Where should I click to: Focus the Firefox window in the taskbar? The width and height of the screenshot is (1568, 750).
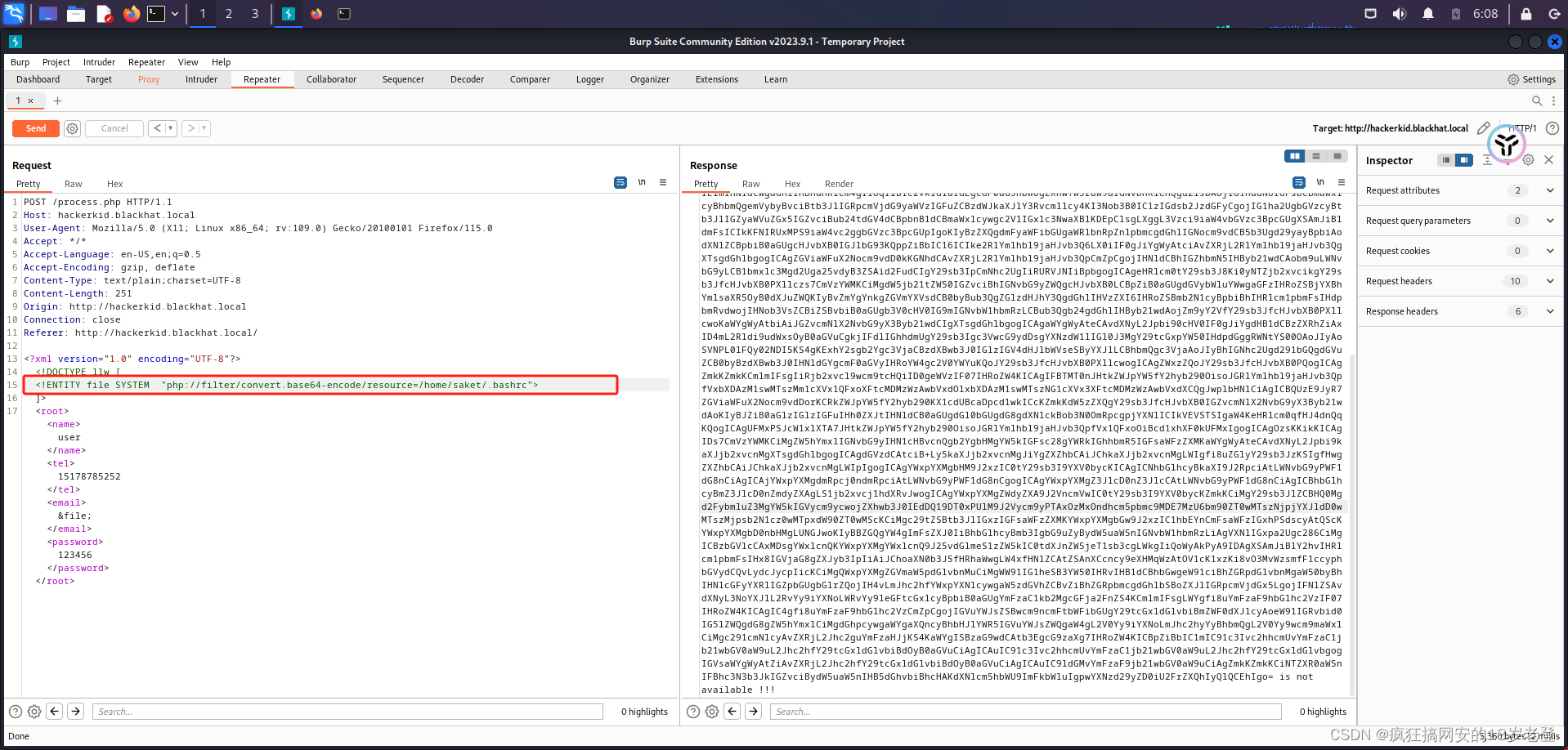(x=316, y=14)
